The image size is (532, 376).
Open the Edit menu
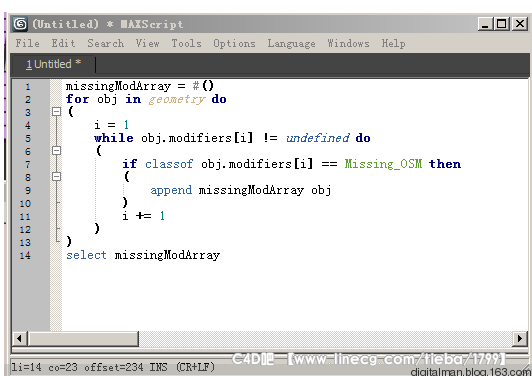[x=63, y=43]
